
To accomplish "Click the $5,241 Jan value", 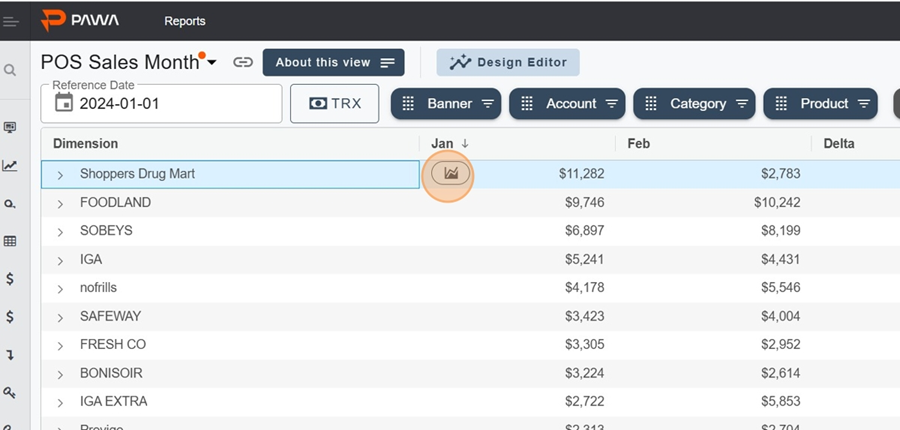I will click(584, 259).
